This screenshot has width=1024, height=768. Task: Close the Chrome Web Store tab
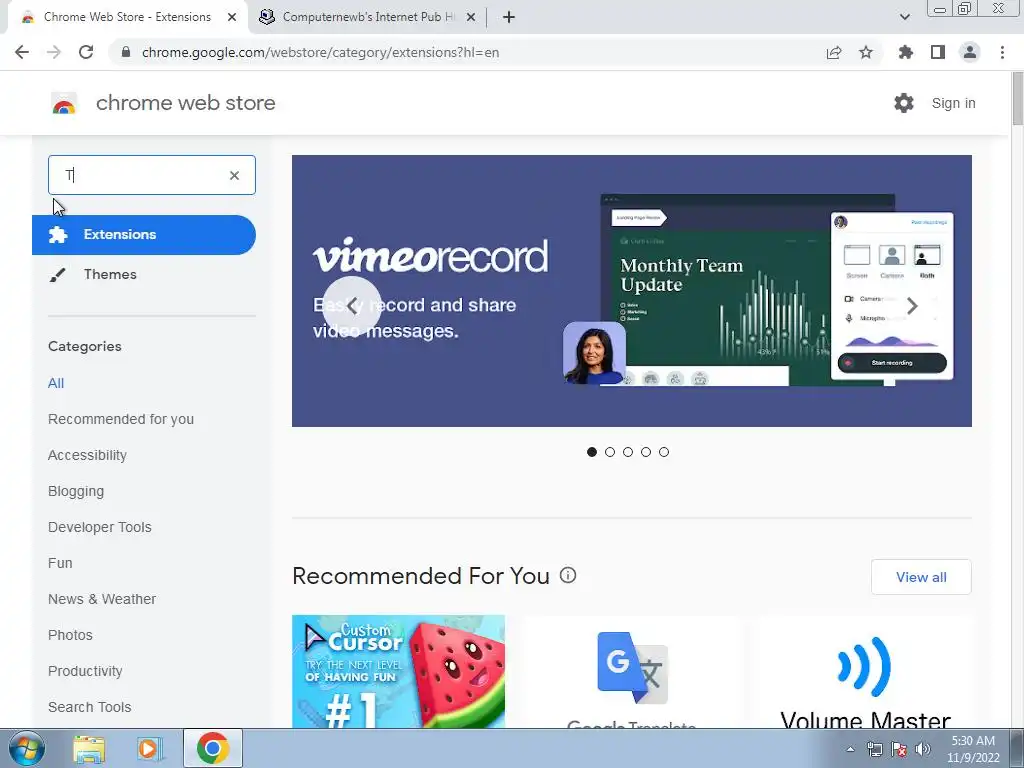click(x=232, y=17)
